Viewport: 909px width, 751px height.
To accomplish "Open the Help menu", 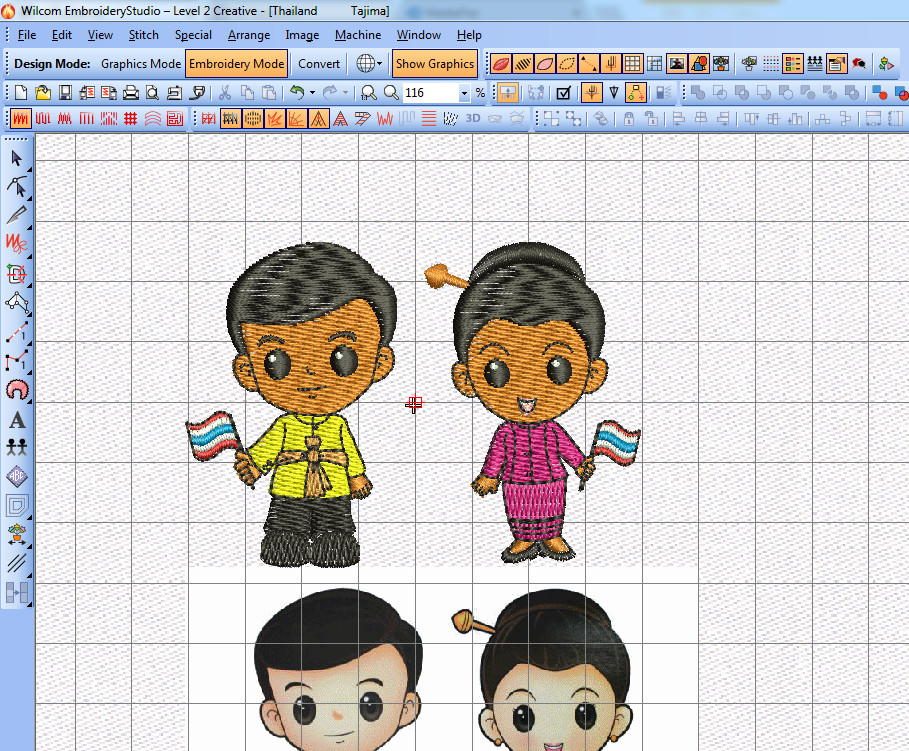I will click(469, 35).
